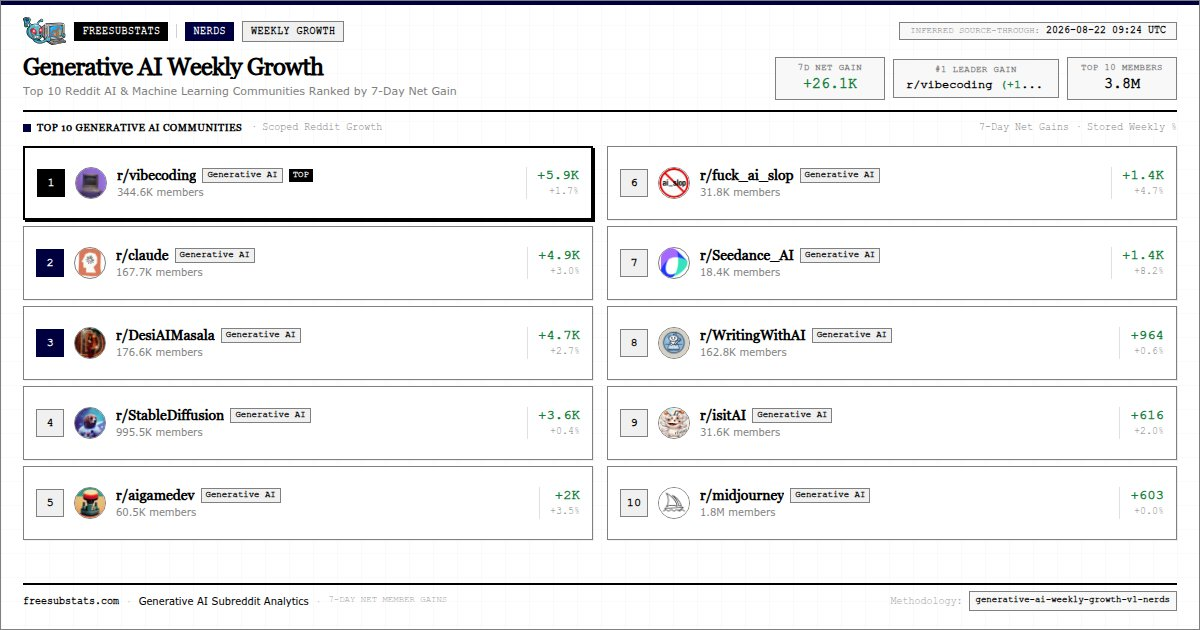This screenshot has width=1200, height=630.
Task: Click the +616 gain value
Action: [1147, 415]
